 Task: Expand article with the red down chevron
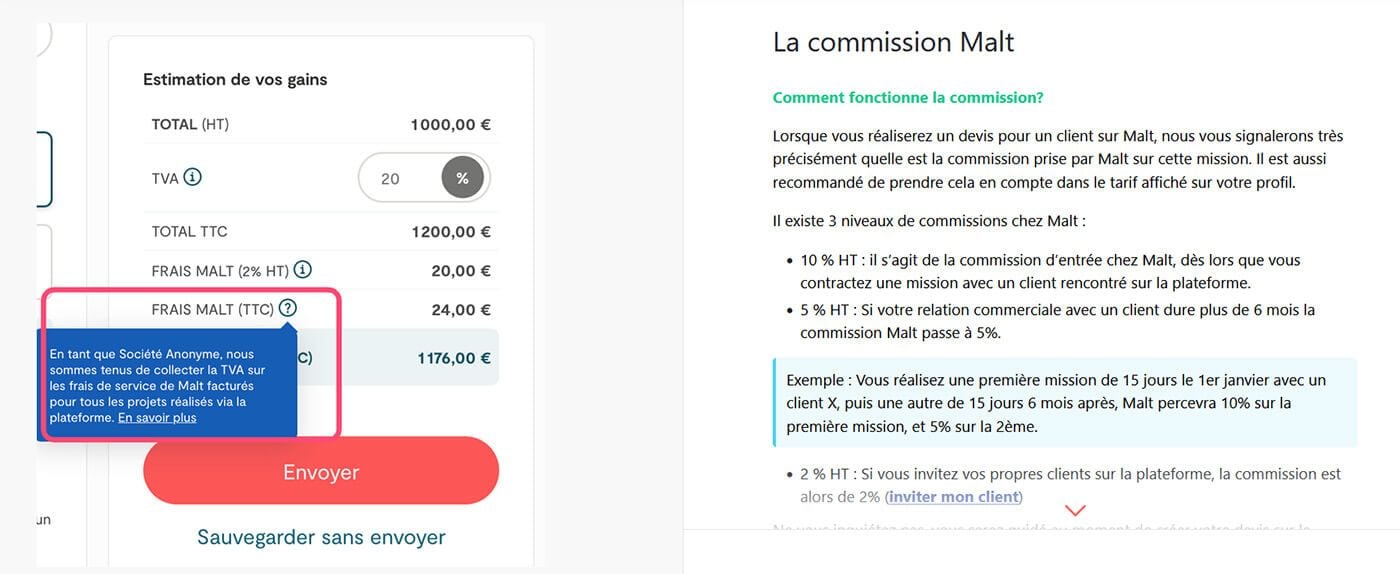pyautogui.click(x=1075, y=511)
